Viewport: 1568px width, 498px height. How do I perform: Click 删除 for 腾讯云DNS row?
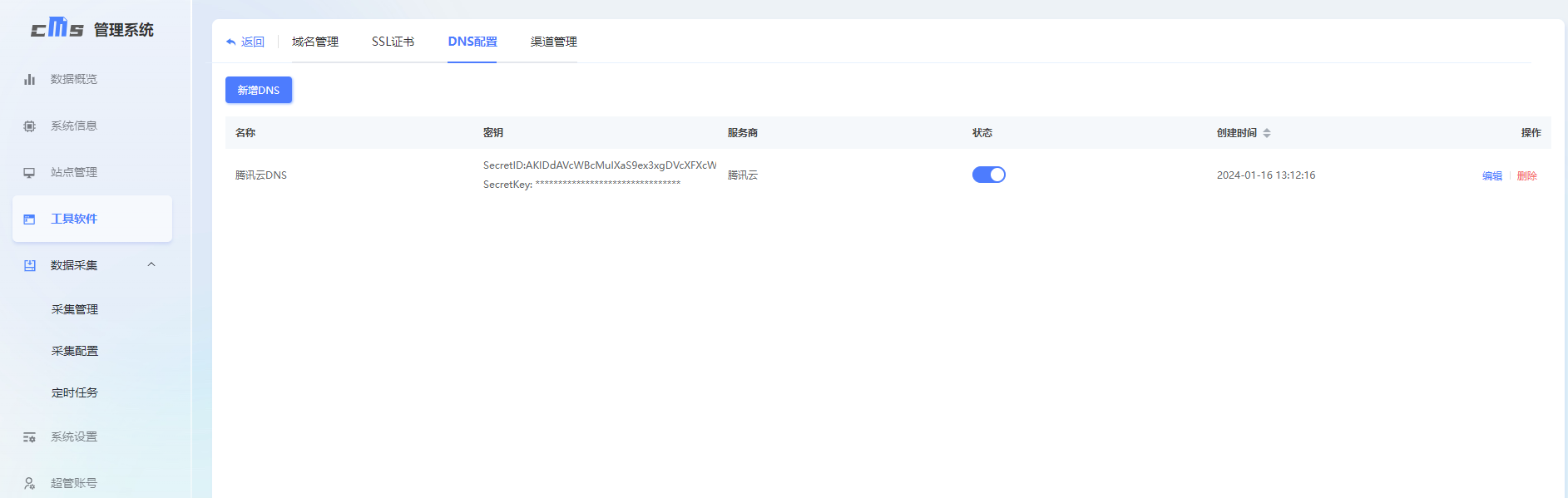(x=1527, y=175)
